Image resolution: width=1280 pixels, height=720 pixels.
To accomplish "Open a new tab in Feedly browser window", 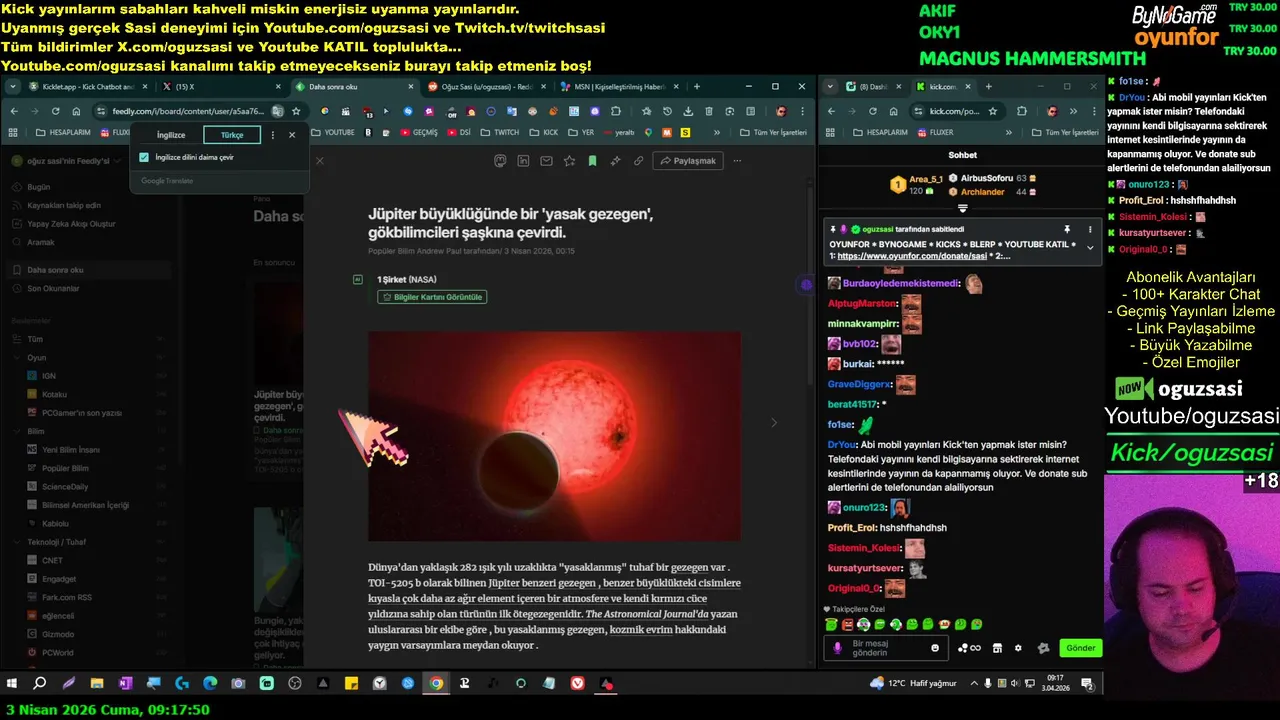I will 697,87.
